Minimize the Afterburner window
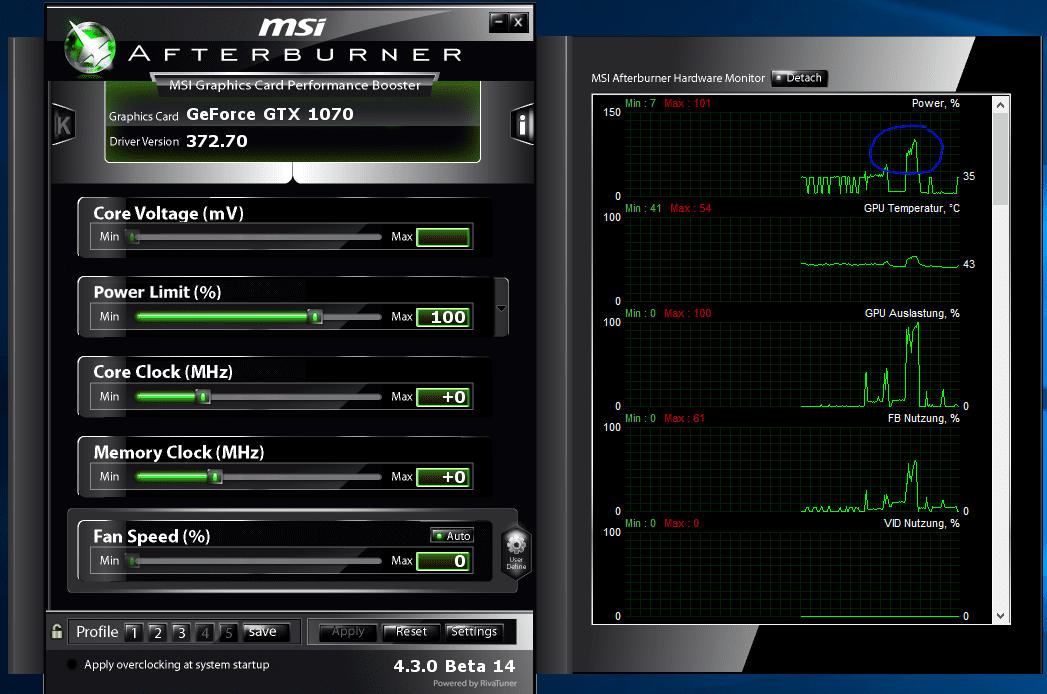The image size is (1047, 694). tap(498, 23)
